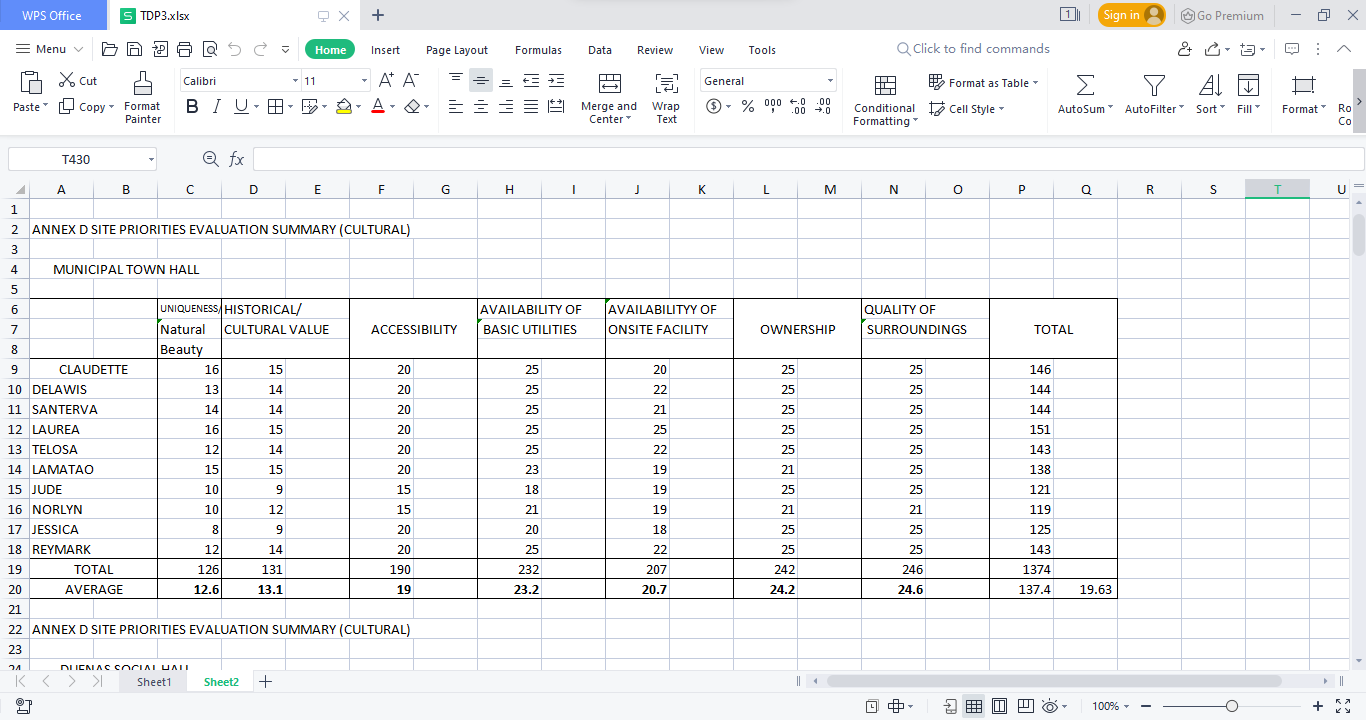Screen dimensions: 1366x720
Task: Click the Redo arrow
Action: (x=260, y=49)
